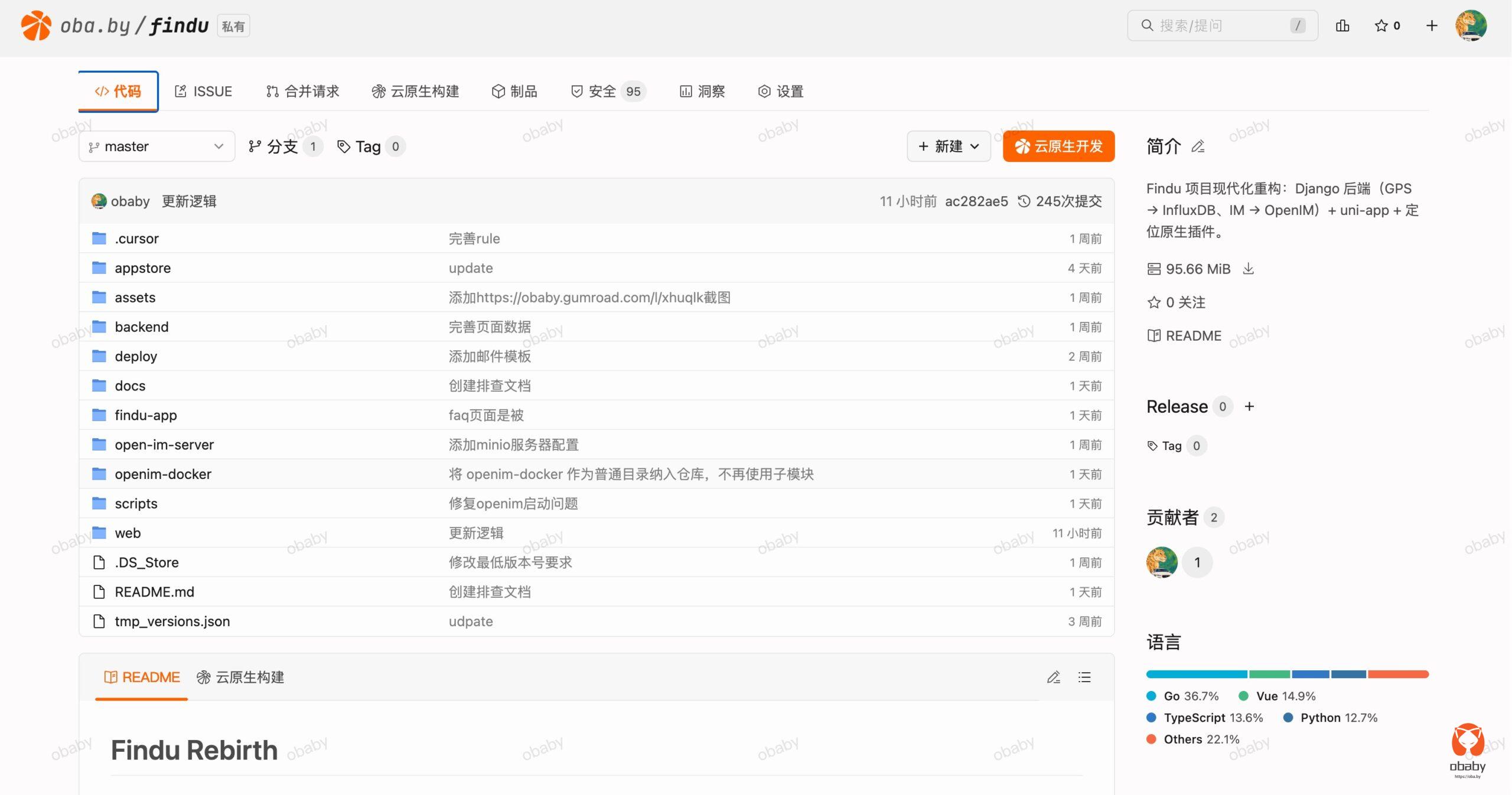Image resolution: width=1512 pixels, height=795 pixels.
Task: Click the plus icon beside Release
Action: (x=1249, y=406)
